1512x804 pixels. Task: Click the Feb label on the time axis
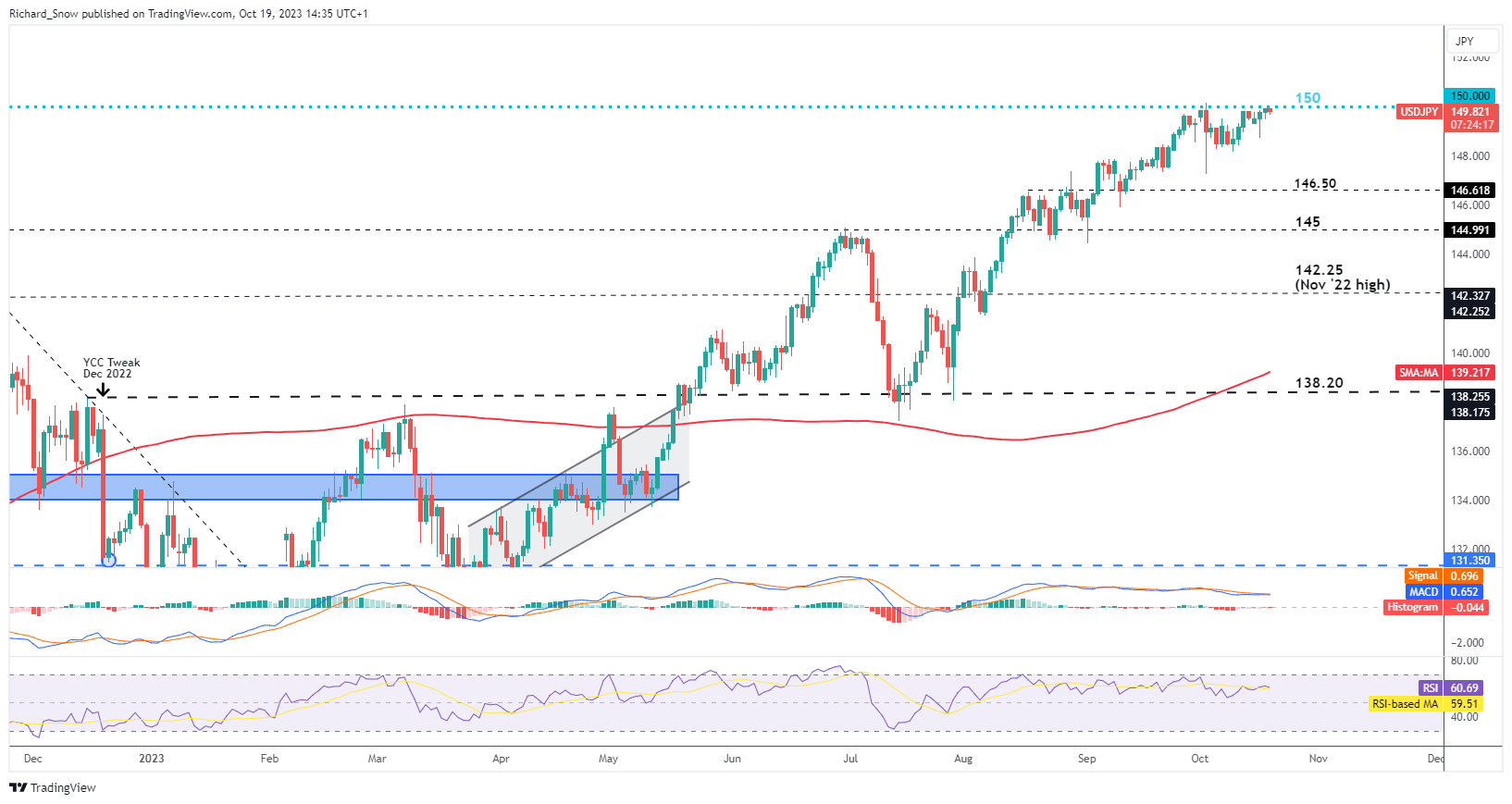pyautogui.click(x=269, y=759)
